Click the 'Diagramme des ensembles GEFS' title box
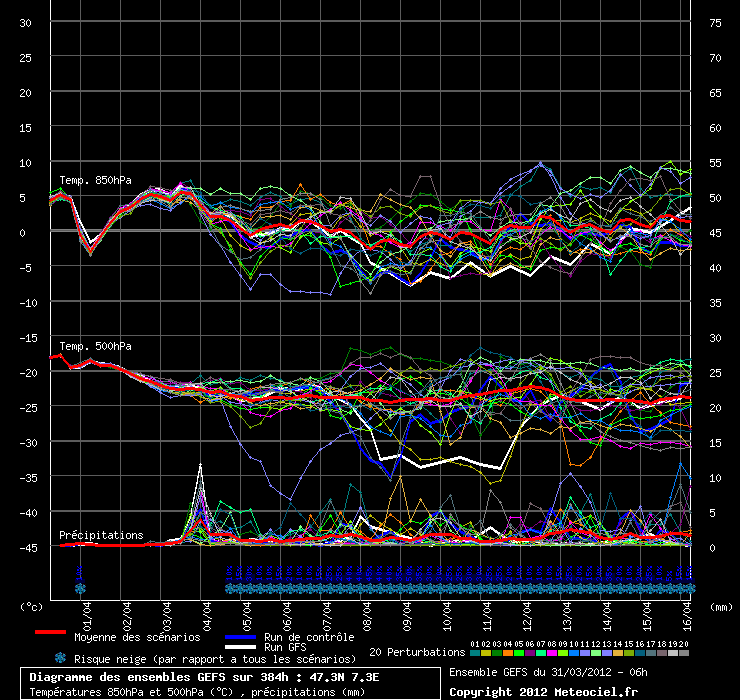This screenshot has height=700, width=740. (229, 683)
